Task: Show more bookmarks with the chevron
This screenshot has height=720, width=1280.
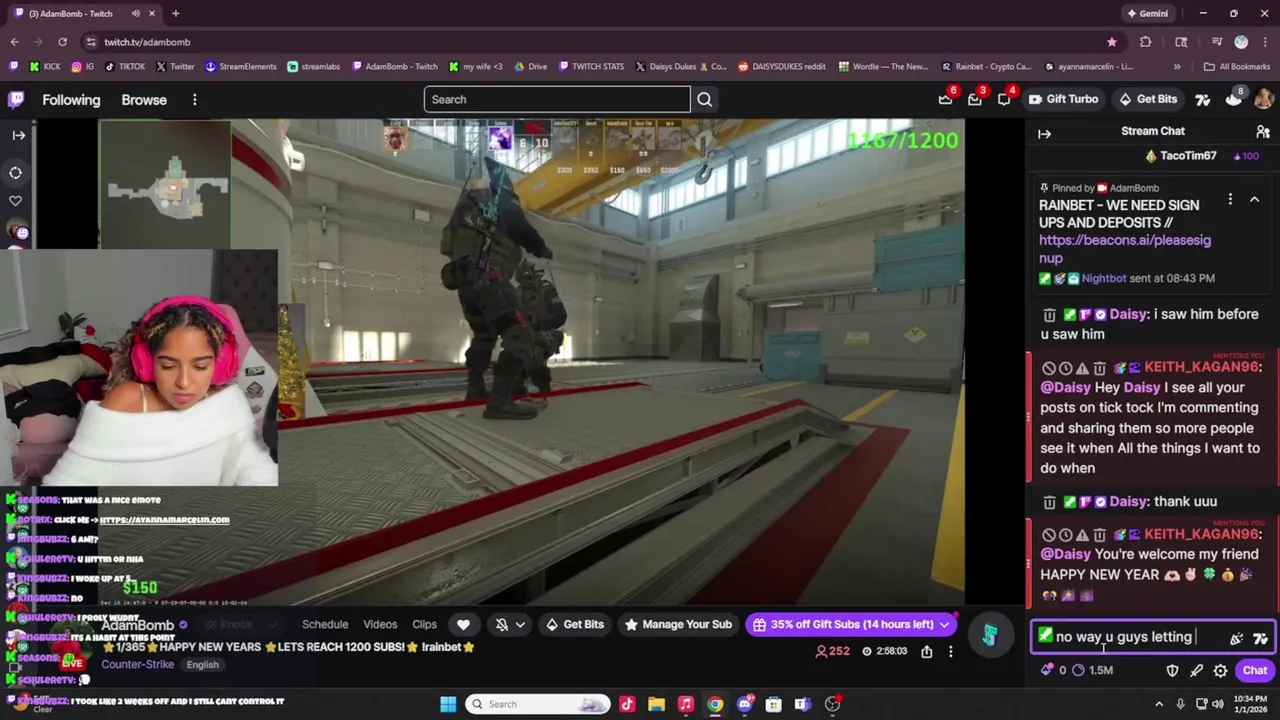Action: click(1176, 67)
